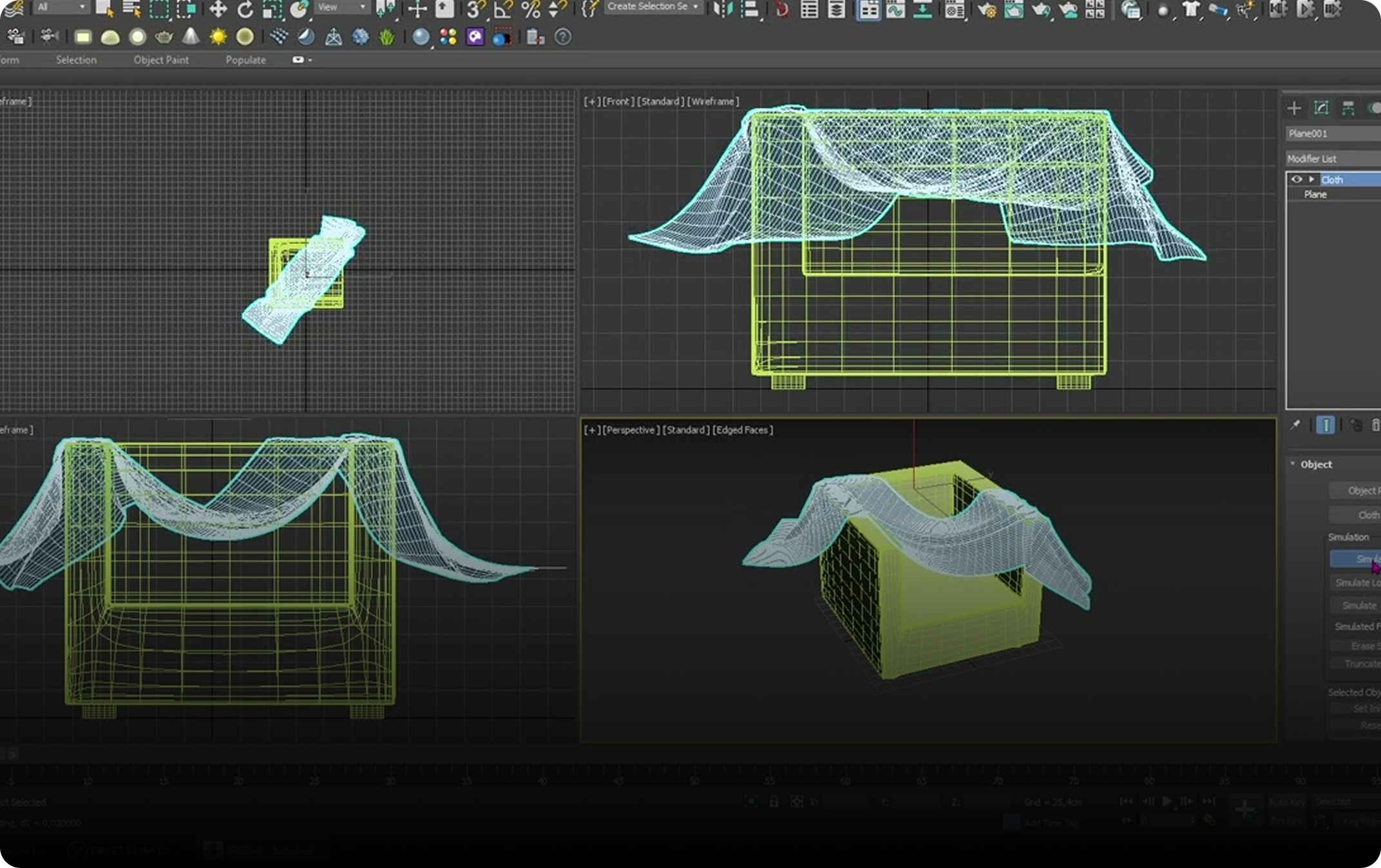The height and width of the screenshot is (868, 1381).
Task: Click the Plane001 object name field
Action: pos(1333,133)
